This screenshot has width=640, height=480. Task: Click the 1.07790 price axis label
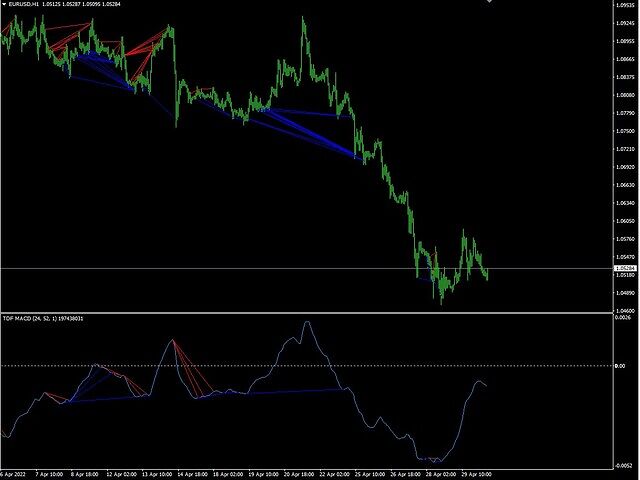[x=625, y=113]
